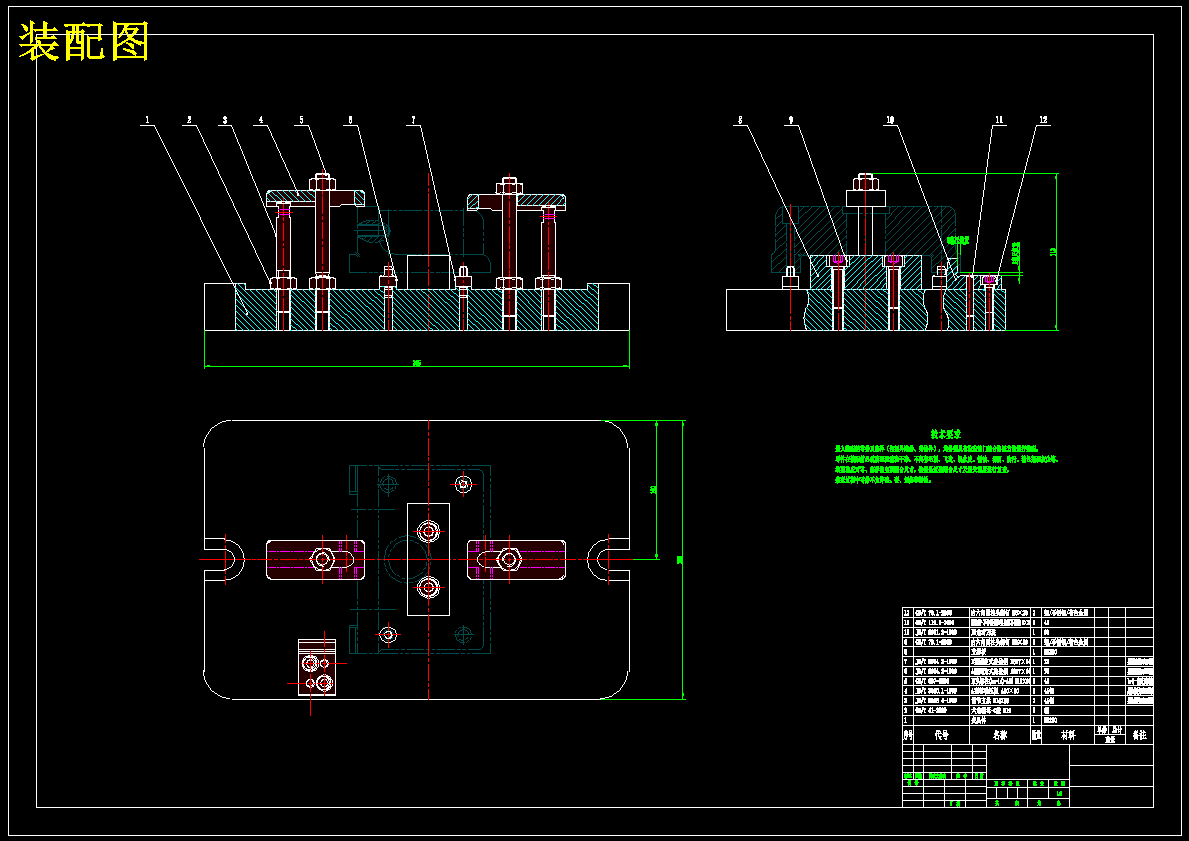Screen dimensions: 1189x841
Task: Pick the left clamp plate in plan view
Action: [x=315, y=560]
